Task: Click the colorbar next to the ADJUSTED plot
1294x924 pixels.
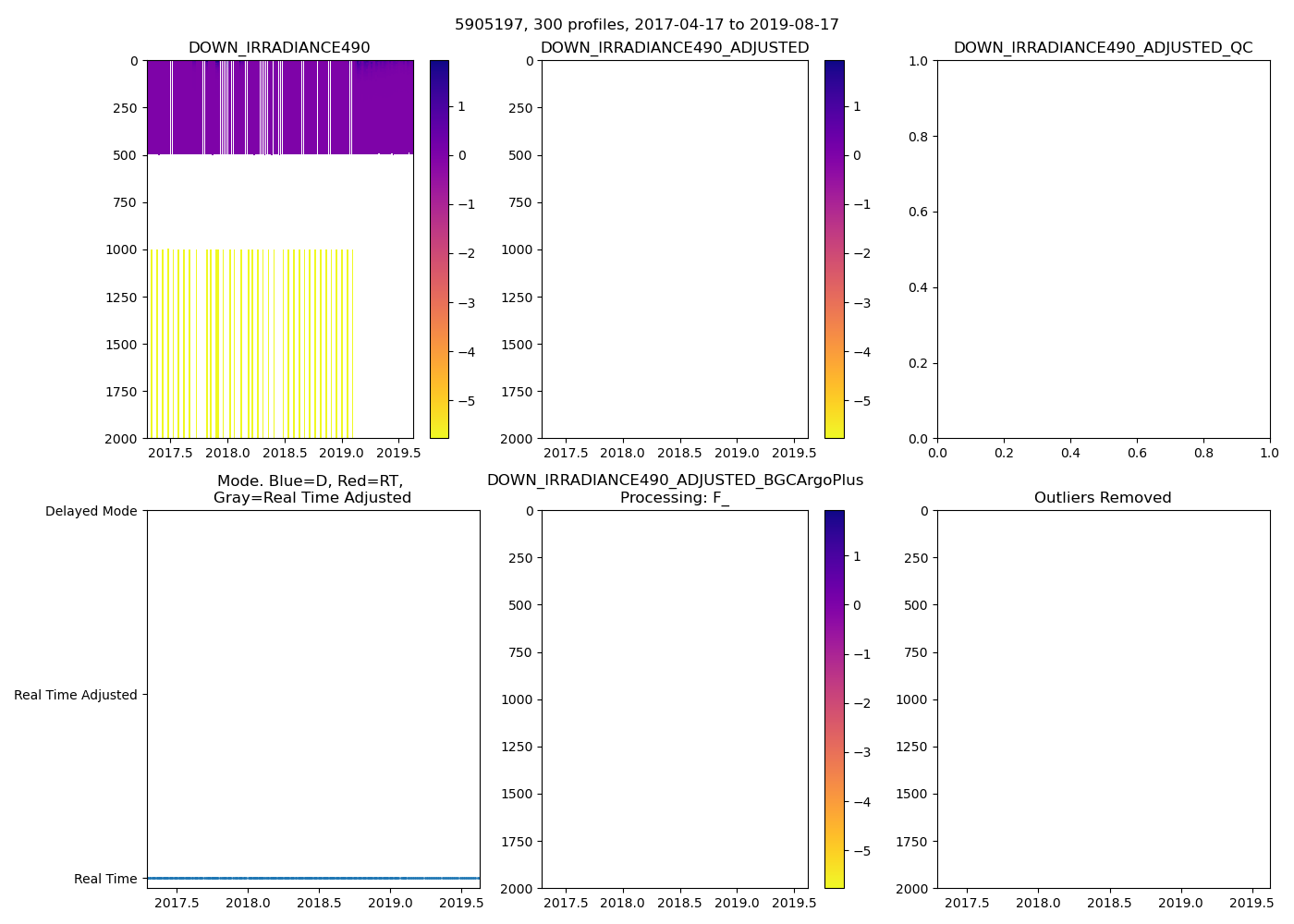Action: (834, 249)
